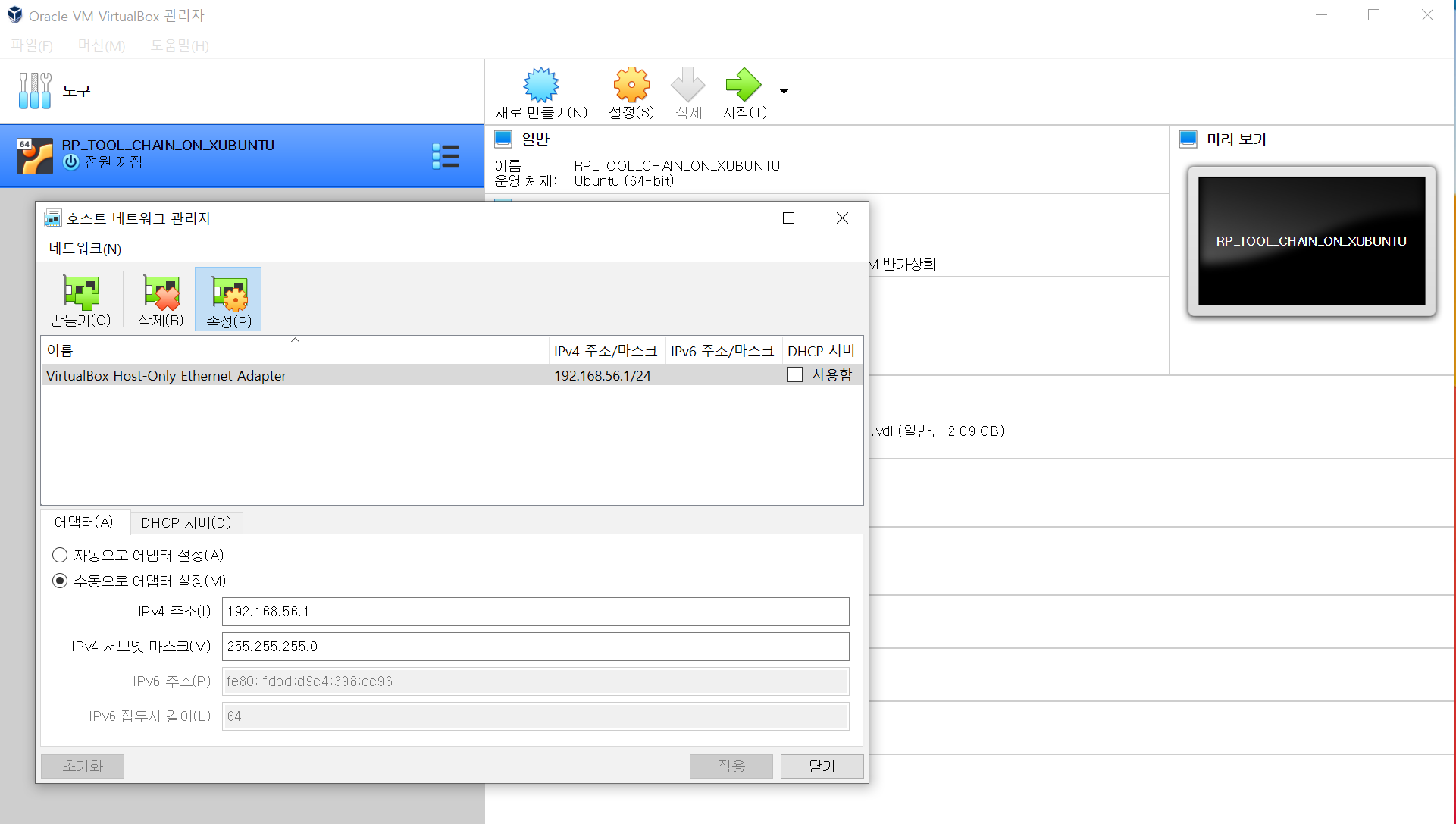Click VirtualBox logo in title bar
This screenshot has width=1456, height=824.
[x=15, y=15]
